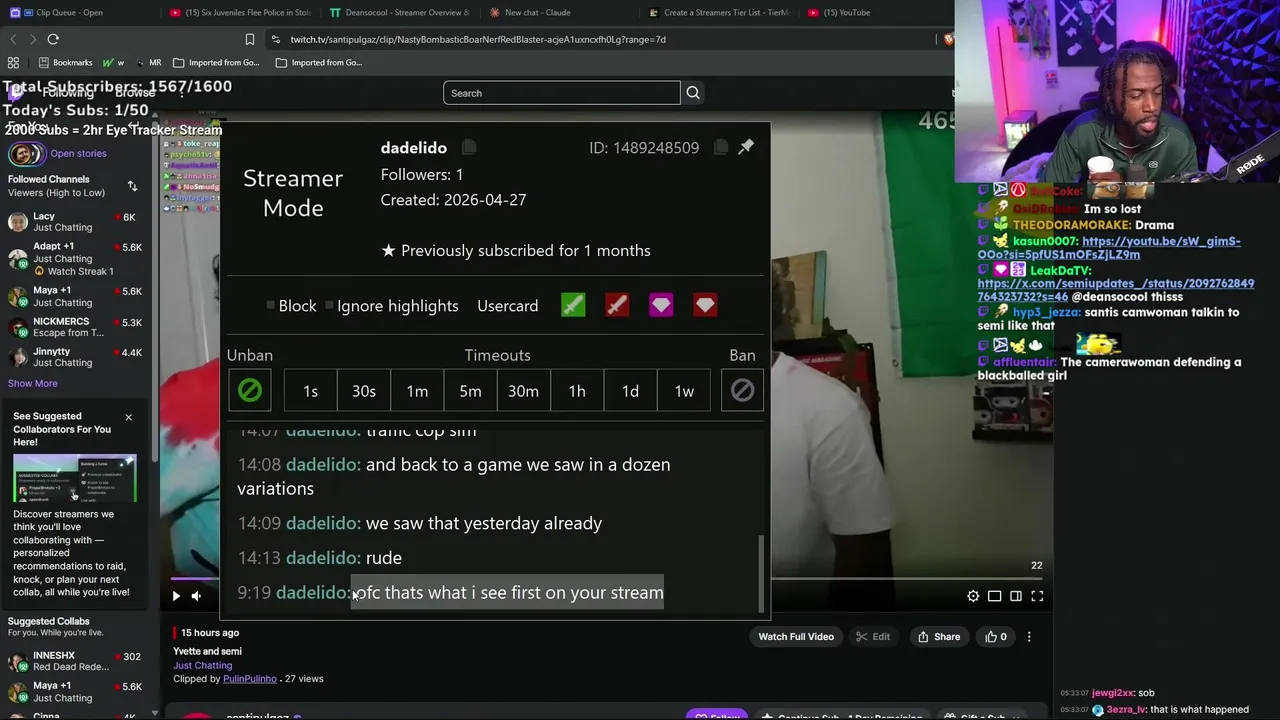The height and width of the screenshot is (720, 1280).
Task: Open the MR bookmark
Action: point(148,62)
